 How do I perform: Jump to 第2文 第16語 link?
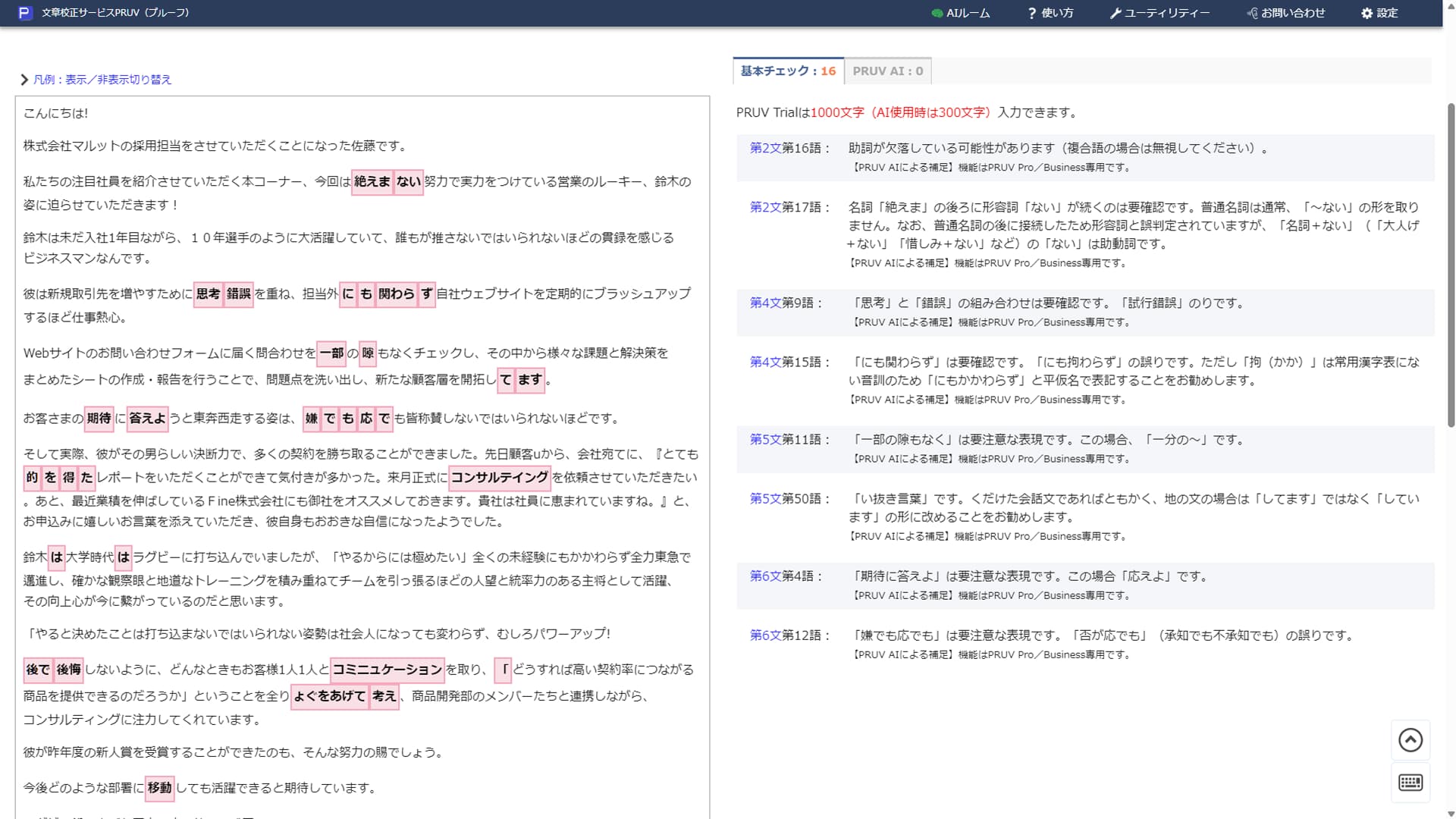point(765,149)
